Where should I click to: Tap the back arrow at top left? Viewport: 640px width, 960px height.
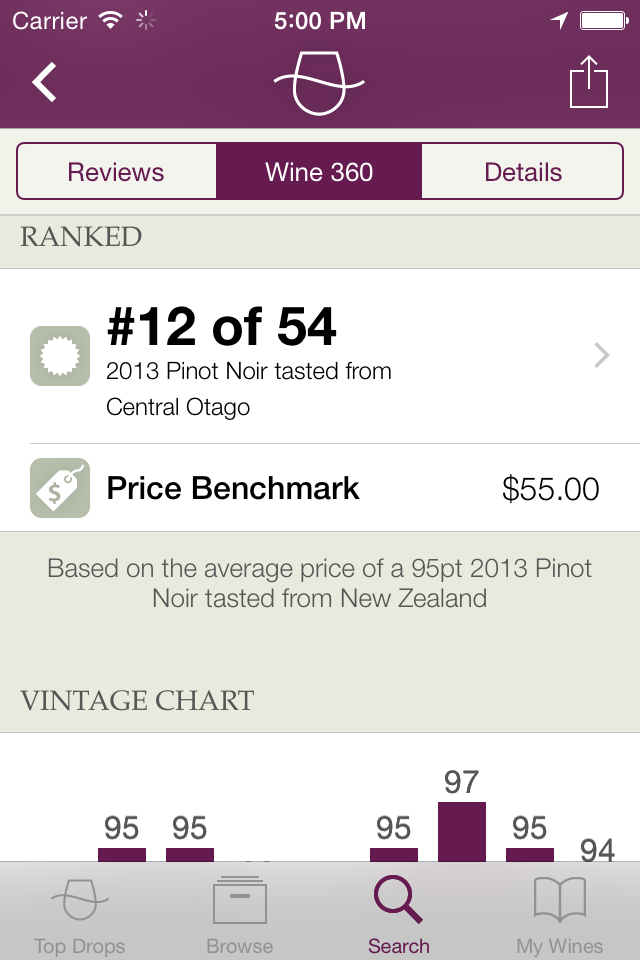click(x=44, y=82)
